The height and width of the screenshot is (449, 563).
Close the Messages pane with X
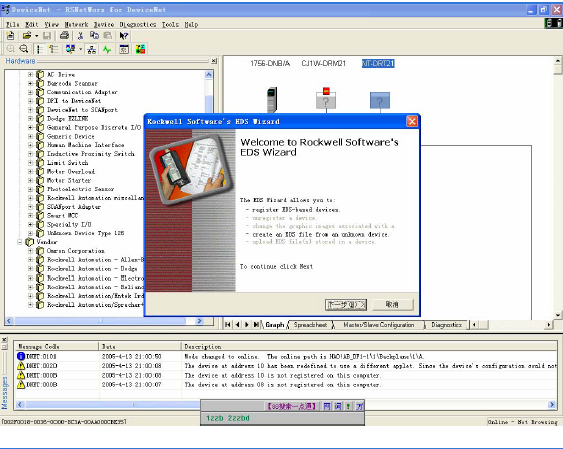coord(4,339)
